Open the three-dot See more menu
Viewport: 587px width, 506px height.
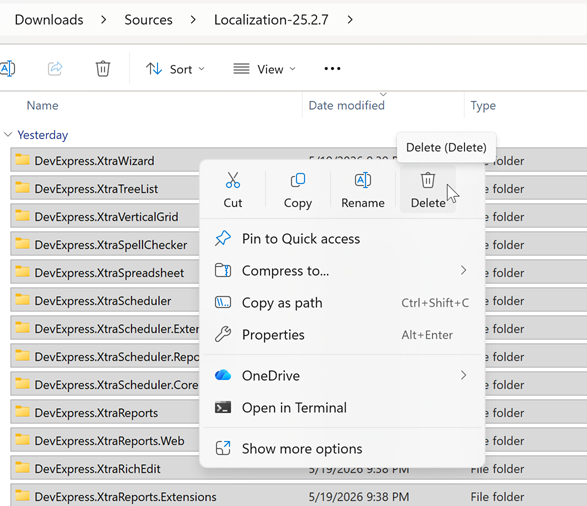[x=332, y=69]
